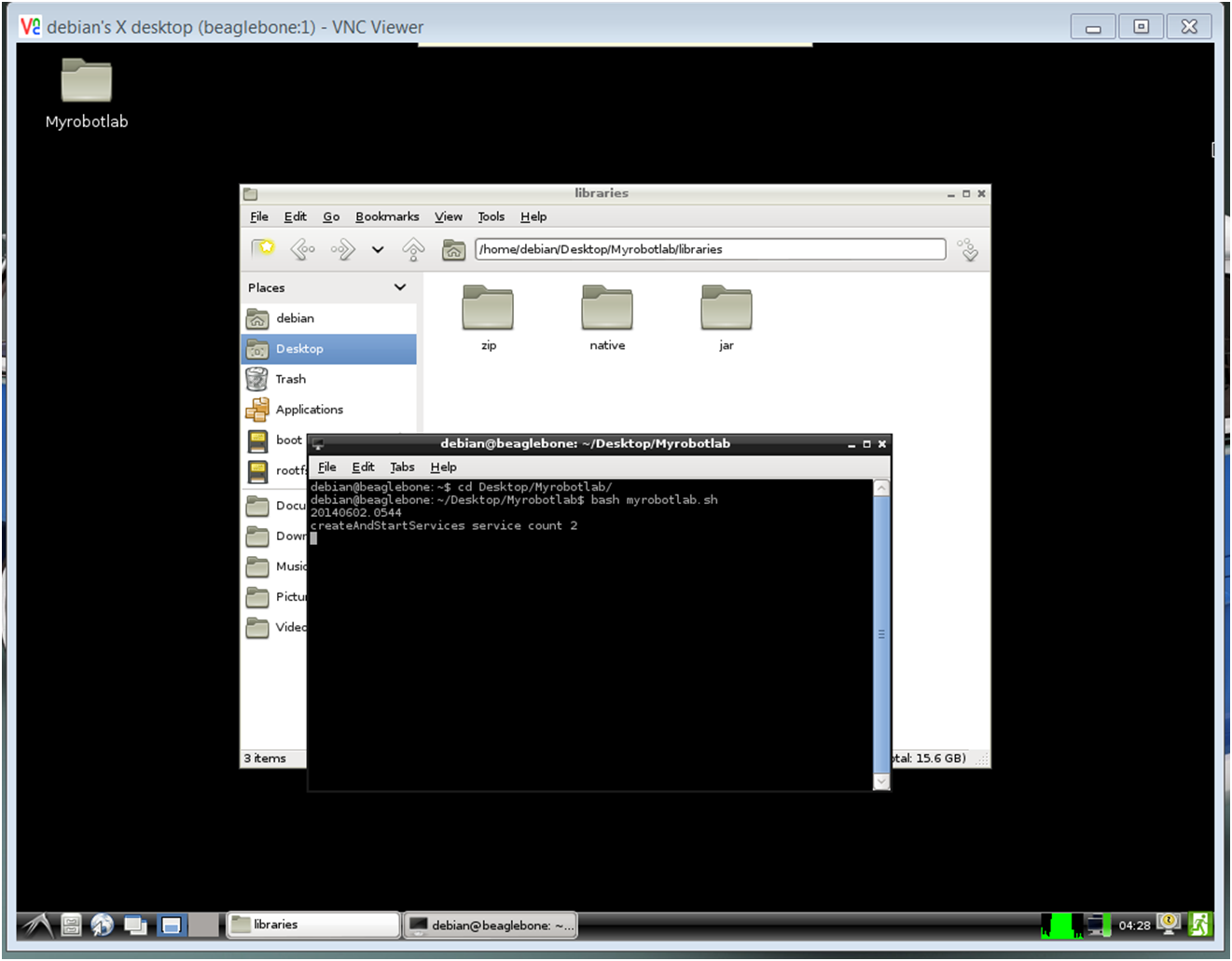Click the libraries window menu icon

[250, 194]
